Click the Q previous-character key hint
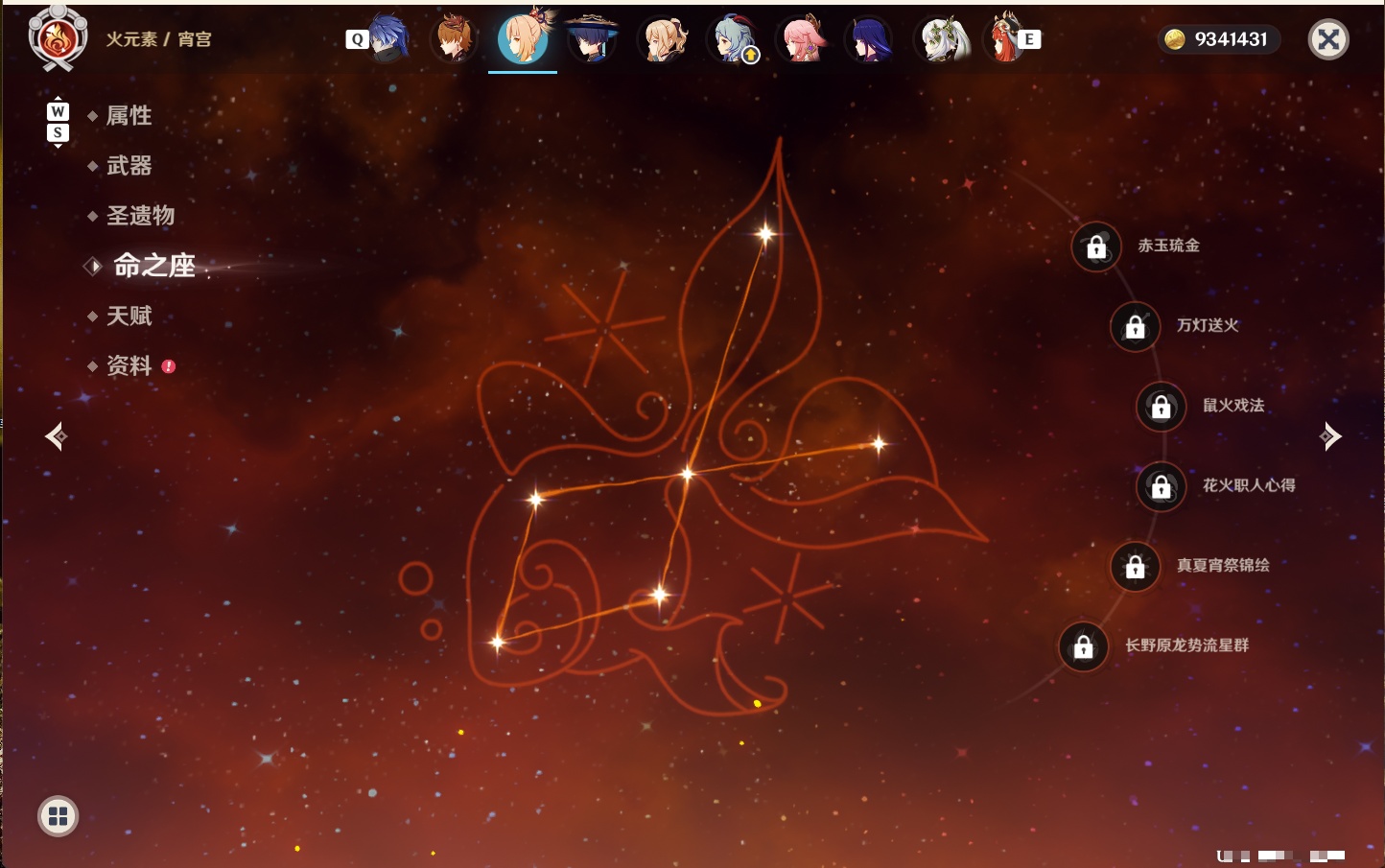 tap(358, 39)
